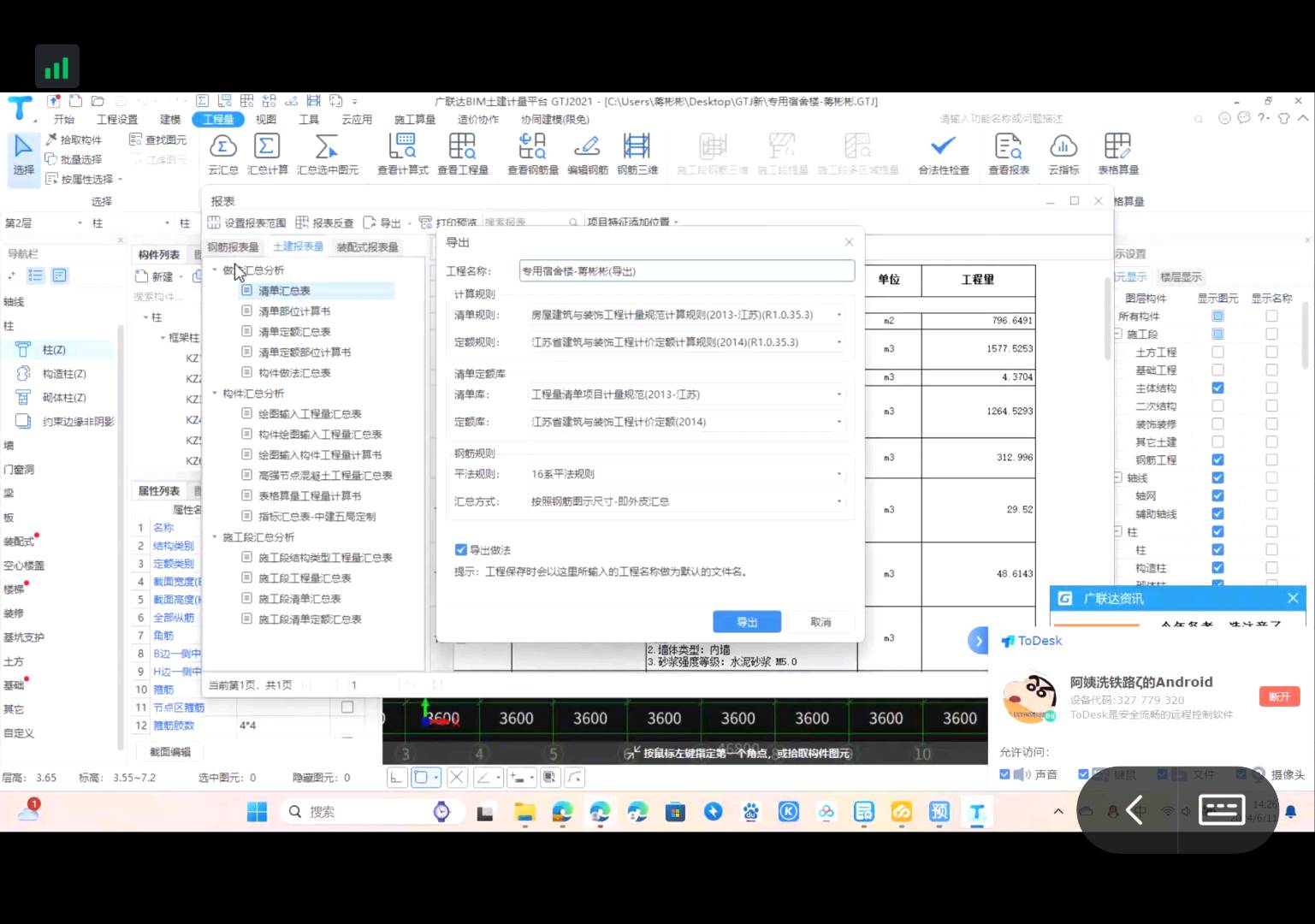Open the 定额库 dropdown

(x=688, y=422)
